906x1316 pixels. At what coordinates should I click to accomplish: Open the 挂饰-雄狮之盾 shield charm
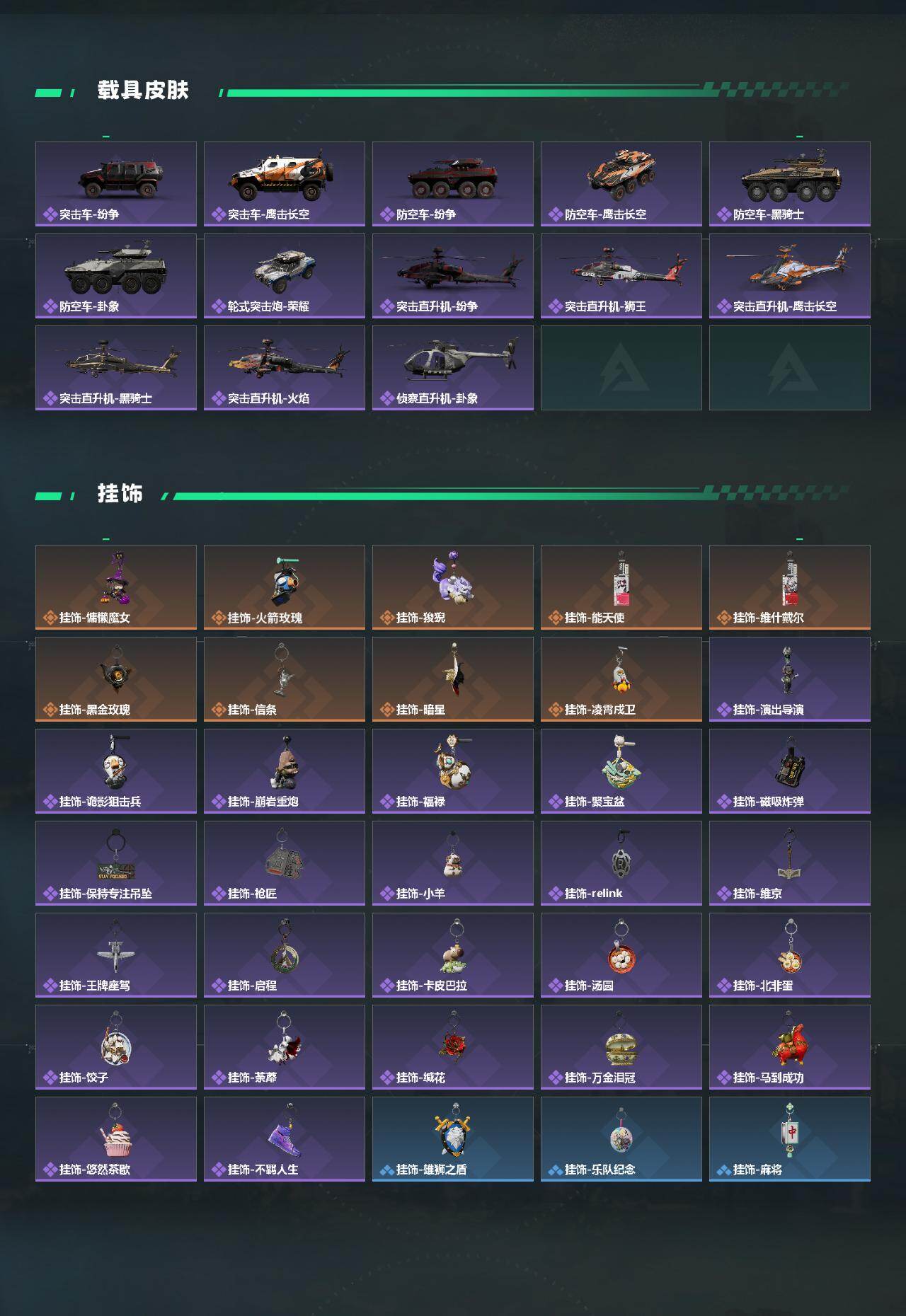tap(453, 1139)
